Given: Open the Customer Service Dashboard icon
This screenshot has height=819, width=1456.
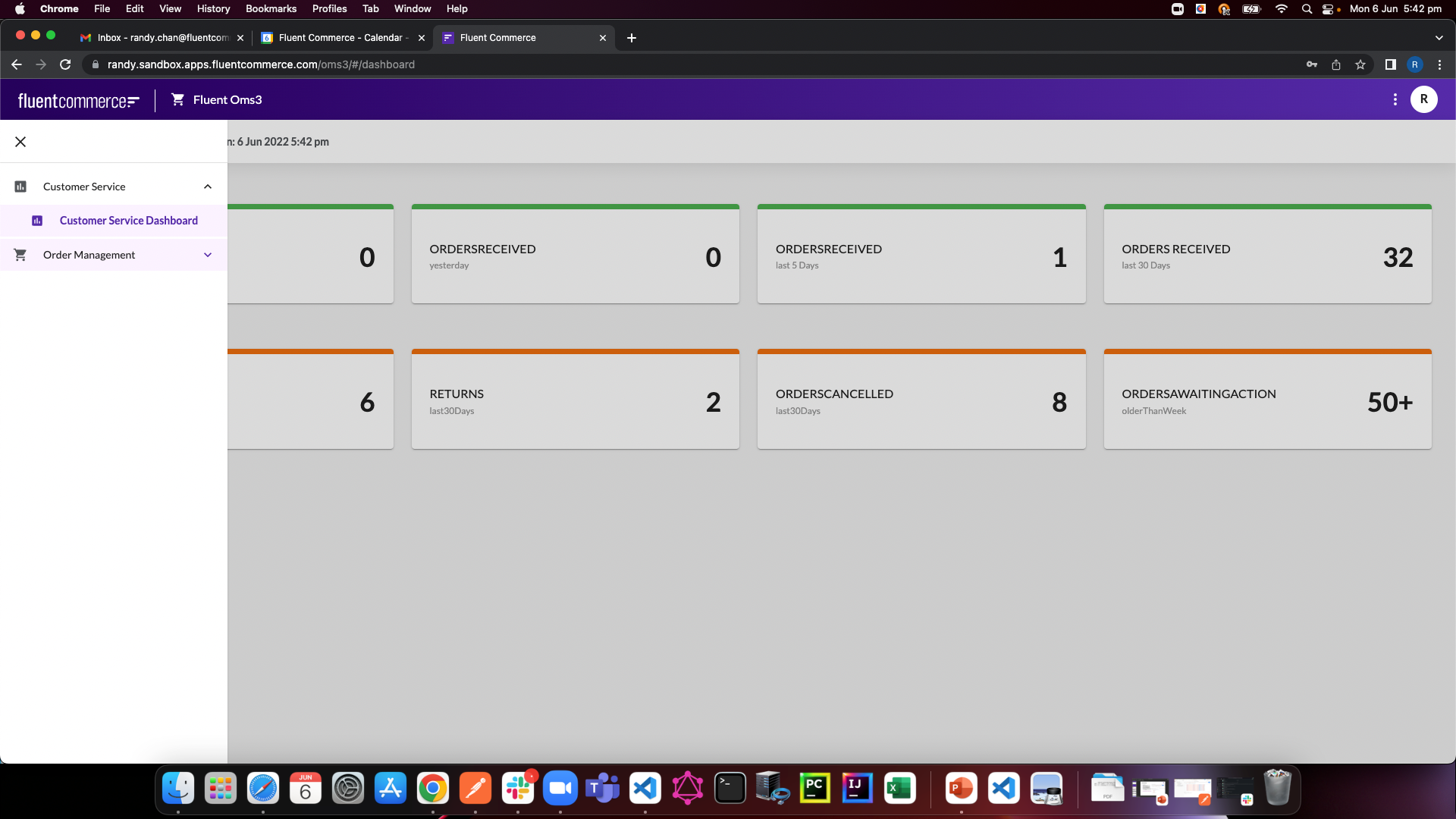Looking at the screenshot, I should point(36,220).
